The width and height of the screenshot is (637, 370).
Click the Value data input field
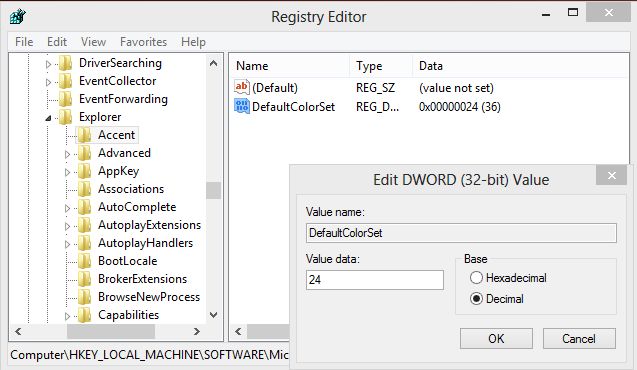click(375, 280)
